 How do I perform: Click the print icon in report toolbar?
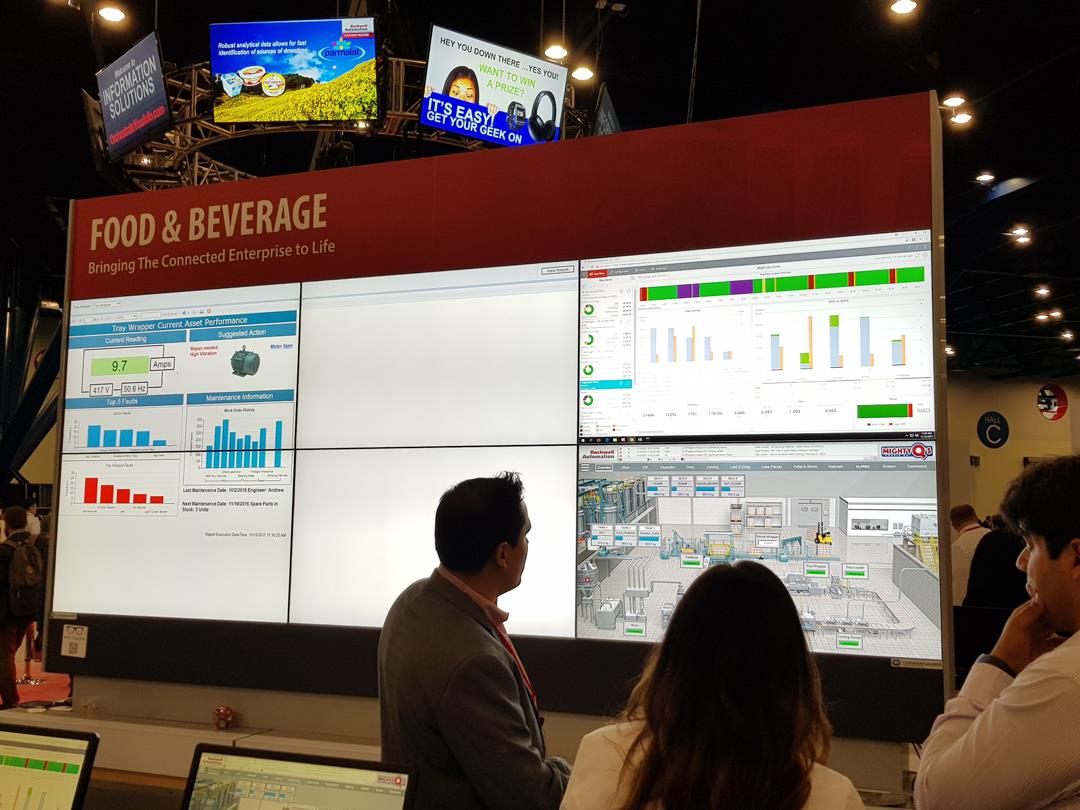coord(202,311)
